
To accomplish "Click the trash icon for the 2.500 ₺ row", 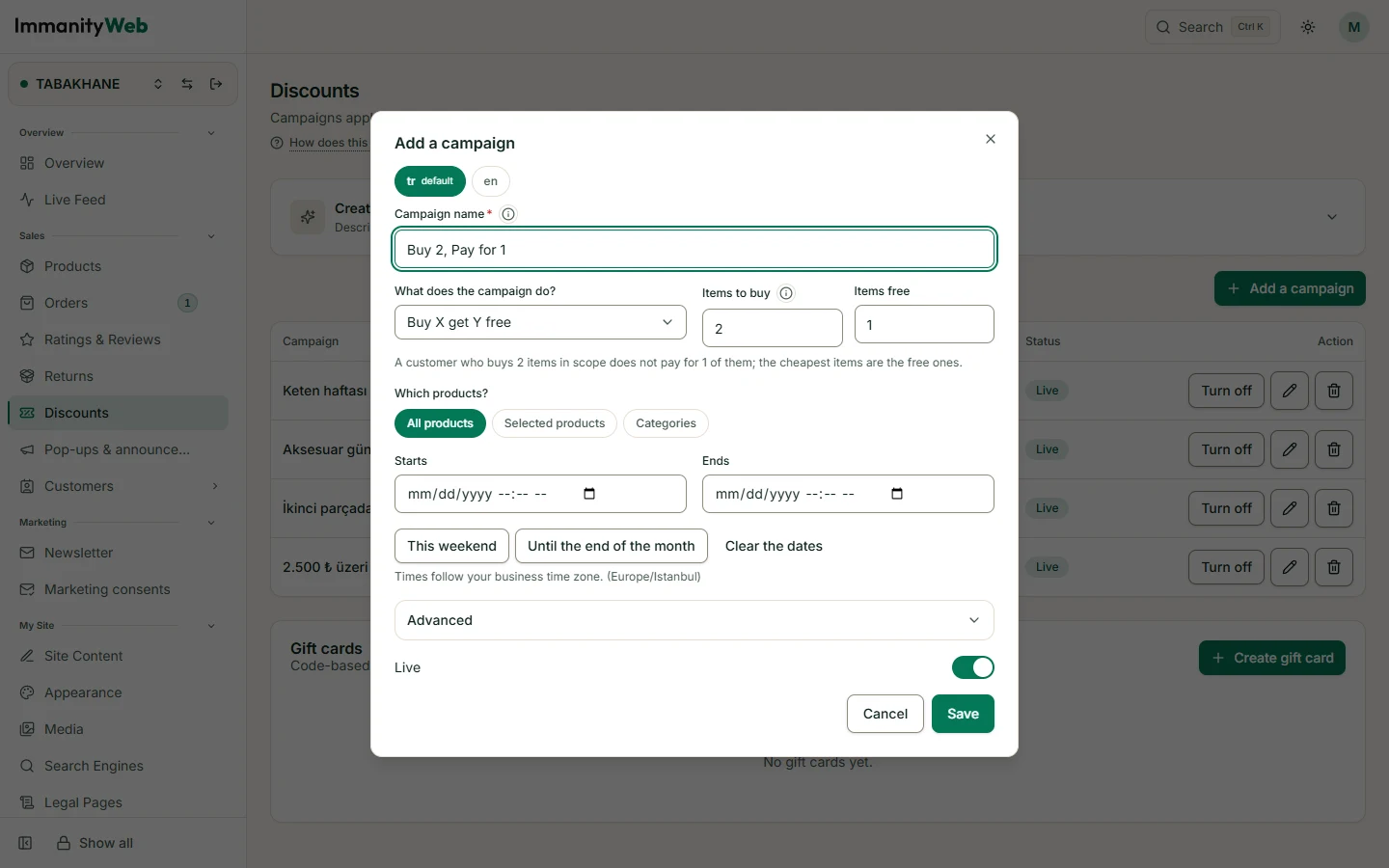I will point(1334,567).
